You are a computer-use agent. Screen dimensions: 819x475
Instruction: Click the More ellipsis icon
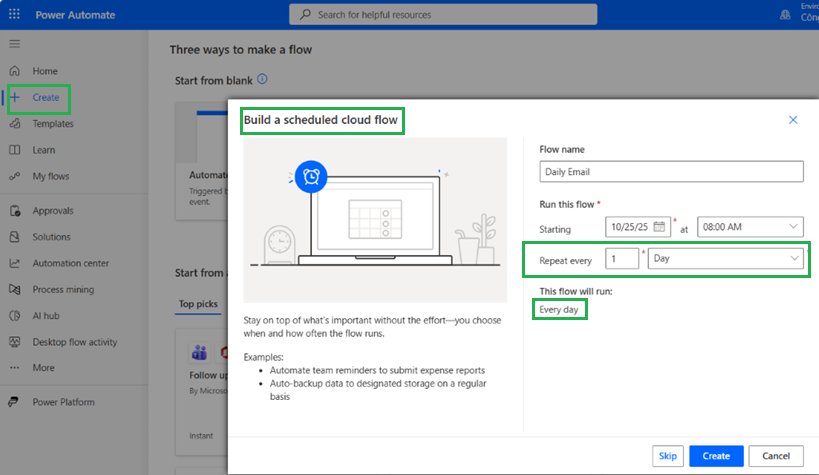coord(15,367)
